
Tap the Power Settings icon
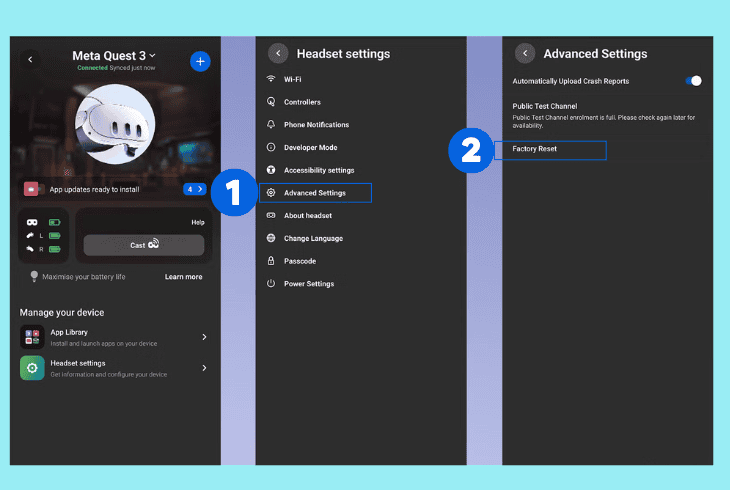[271, 283]
